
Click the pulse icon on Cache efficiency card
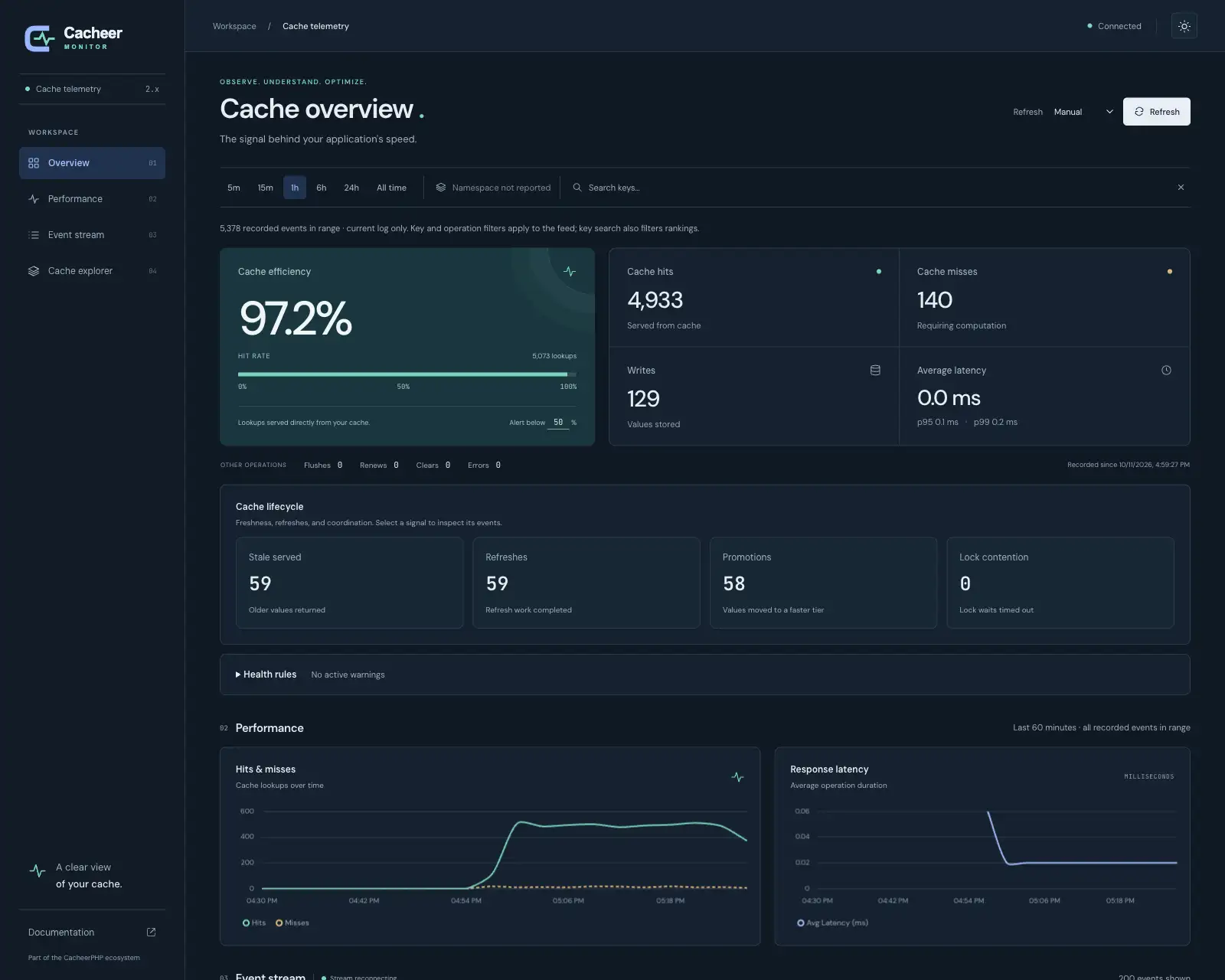[570, 271]
